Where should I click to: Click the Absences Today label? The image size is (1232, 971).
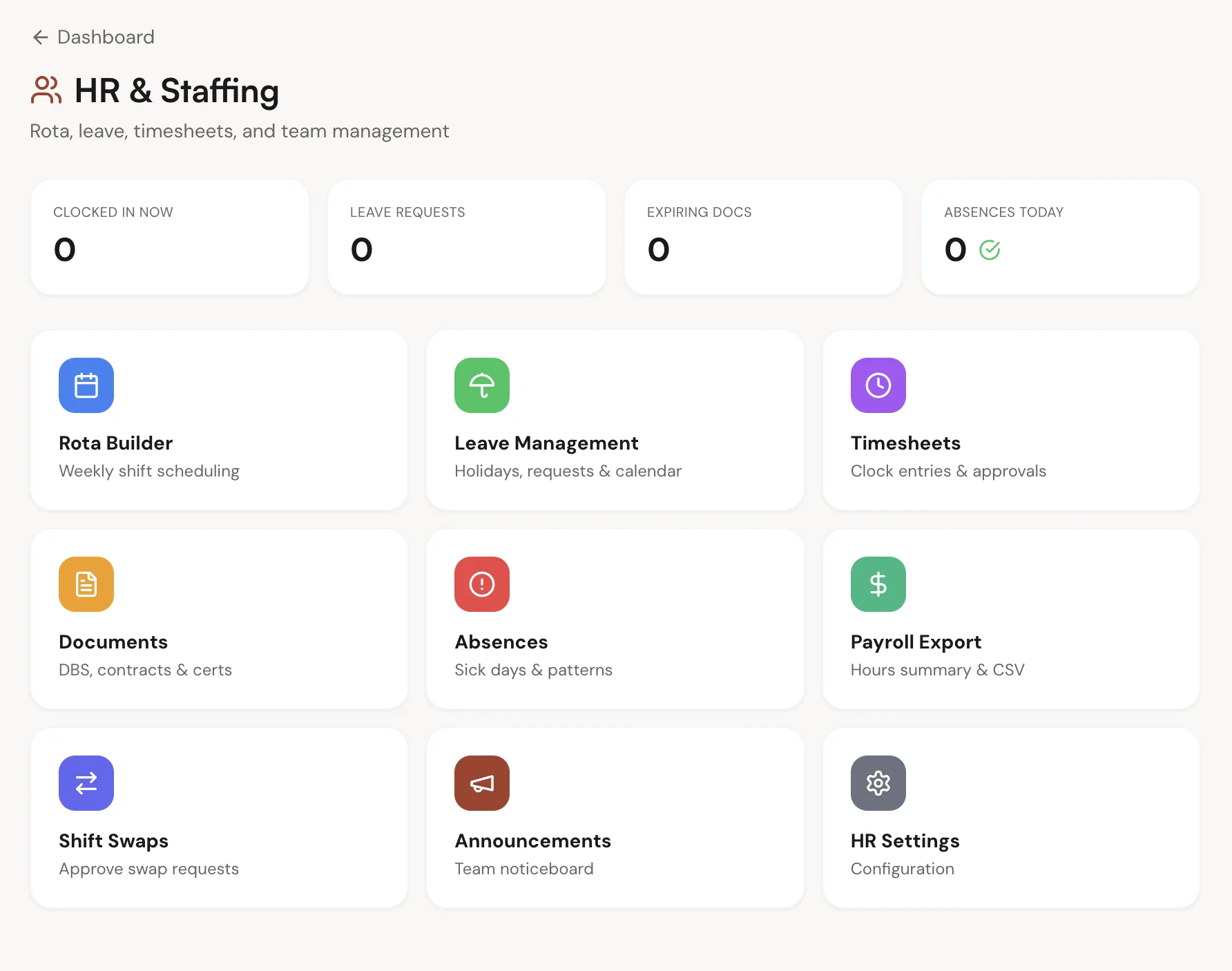(1003, 212)
